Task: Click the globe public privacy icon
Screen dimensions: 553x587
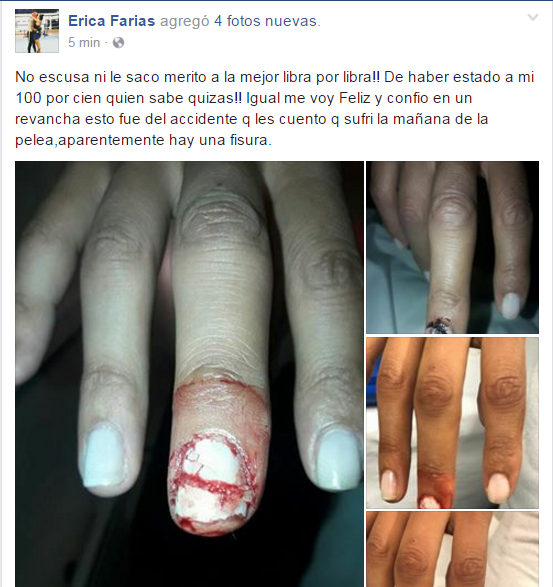Action: pyautogui.click(x=118, y=43)
